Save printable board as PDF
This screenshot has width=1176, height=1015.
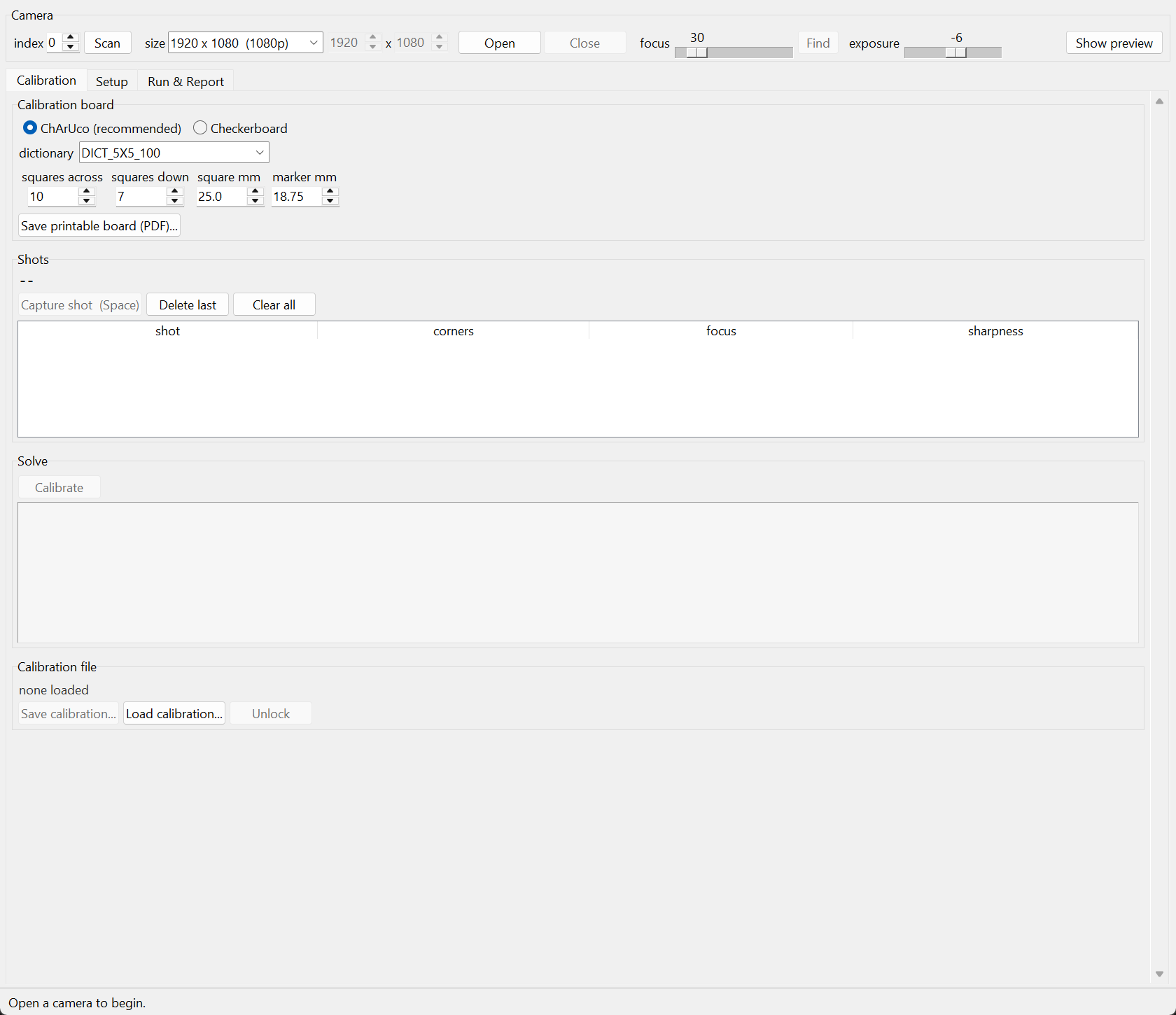click(x=99, y=225)
